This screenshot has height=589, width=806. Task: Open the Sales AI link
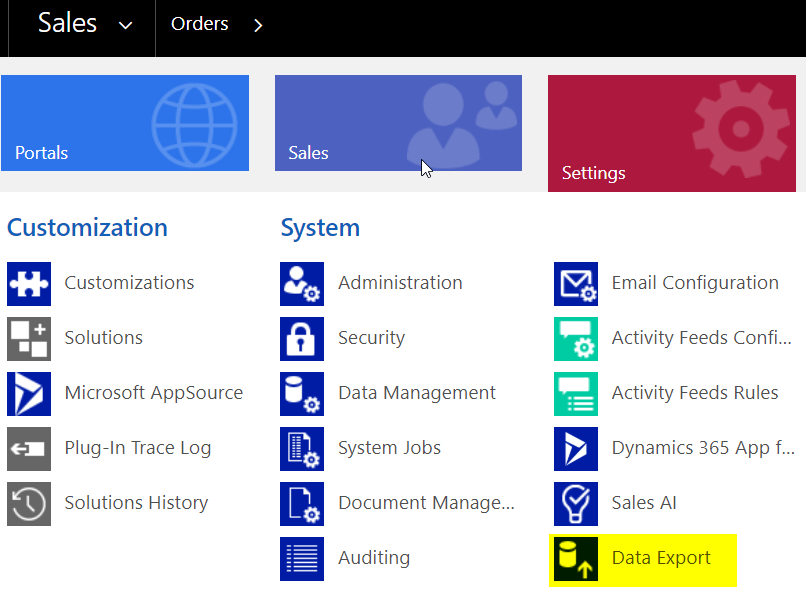tap(644, 503)
